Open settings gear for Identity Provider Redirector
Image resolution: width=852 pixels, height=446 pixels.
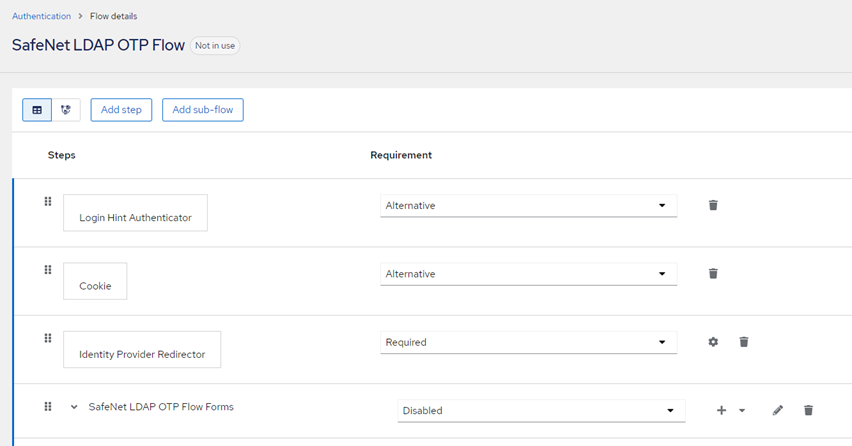pos(713,342)
